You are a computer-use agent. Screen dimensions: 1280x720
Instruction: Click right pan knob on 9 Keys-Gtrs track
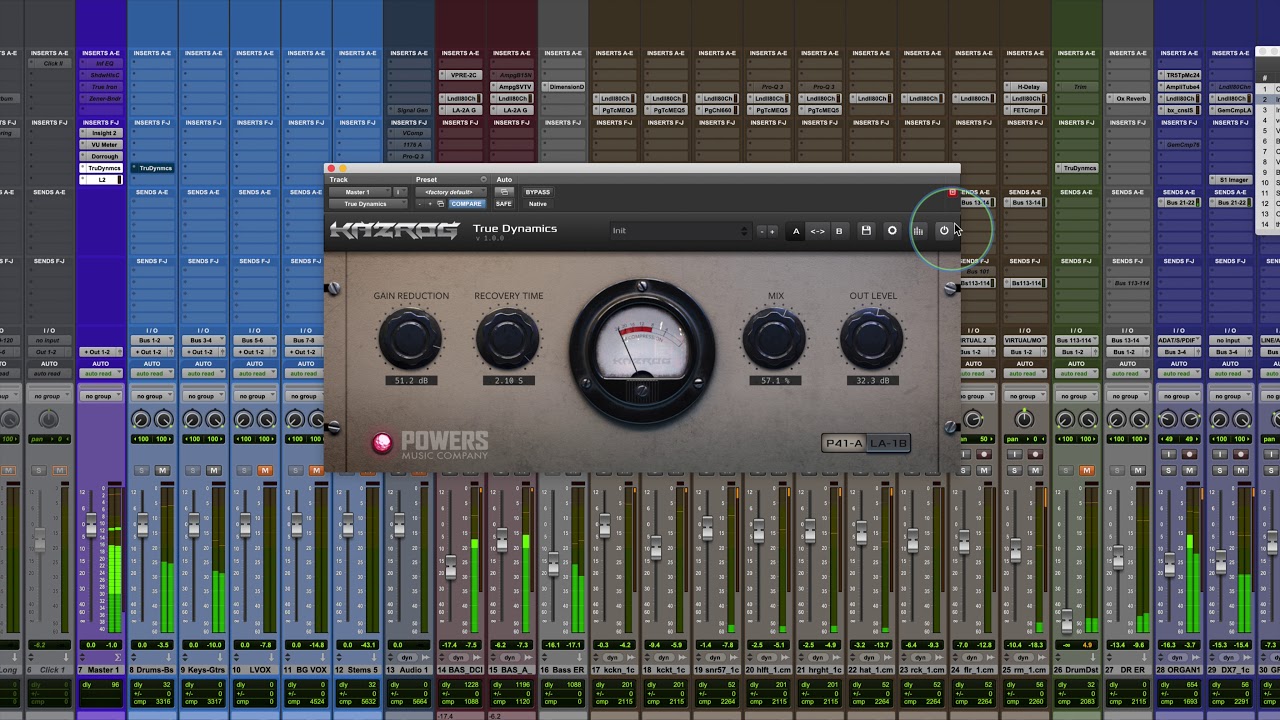(x=214, y=420)
